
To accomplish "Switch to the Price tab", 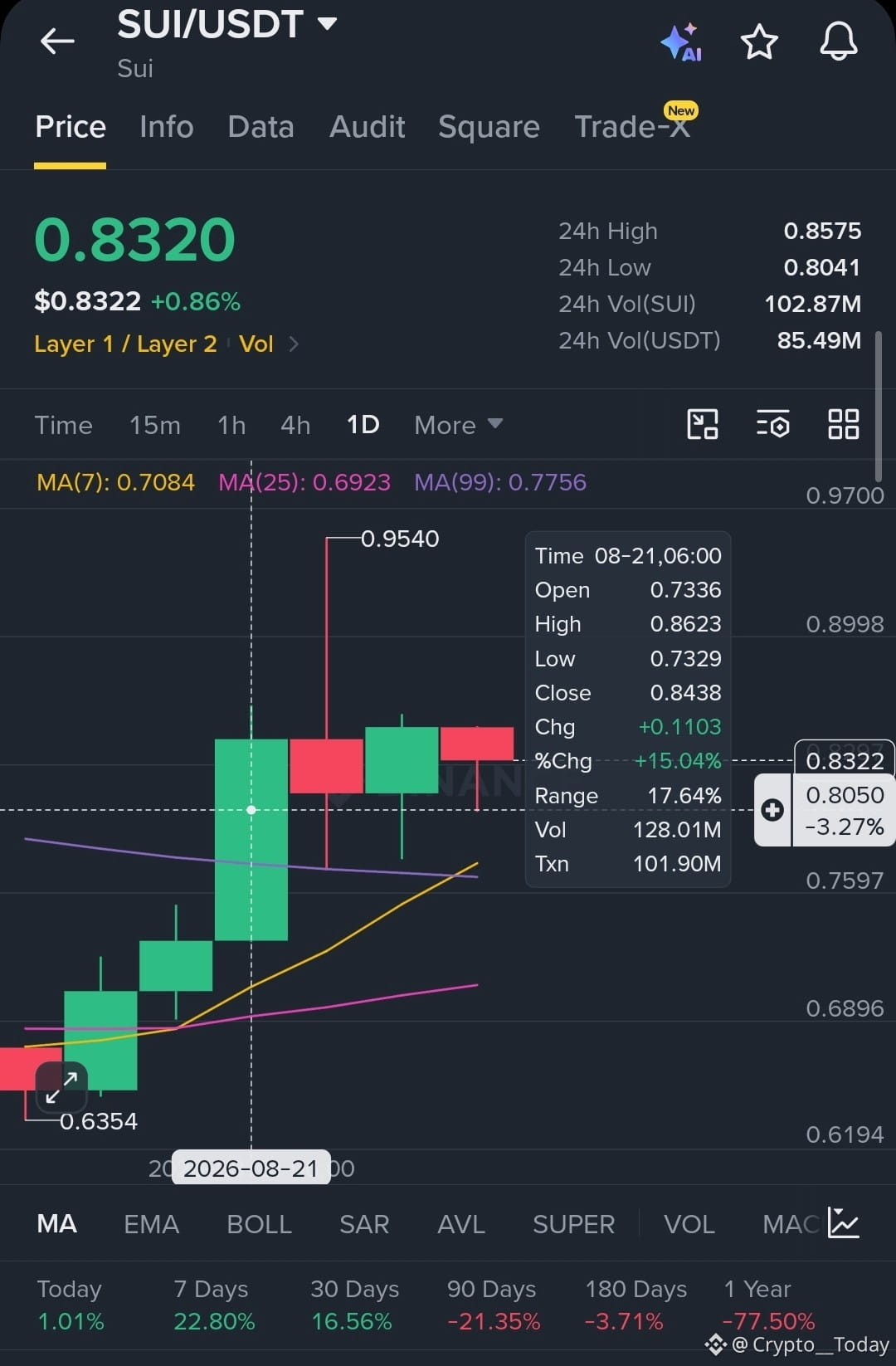I will click(71, 127).
